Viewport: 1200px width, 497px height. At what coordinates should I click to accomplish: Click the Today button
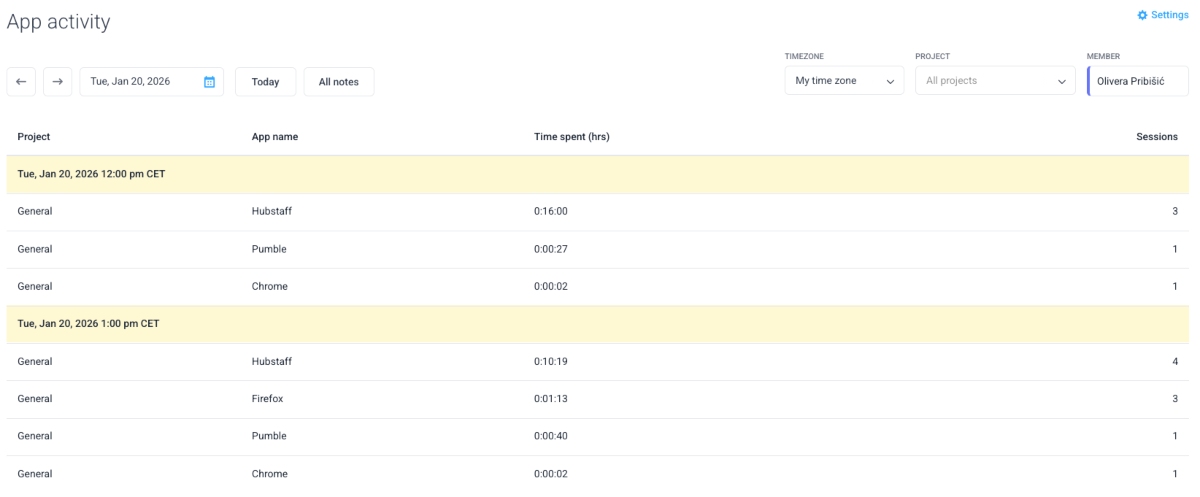(x=265, y=82)
